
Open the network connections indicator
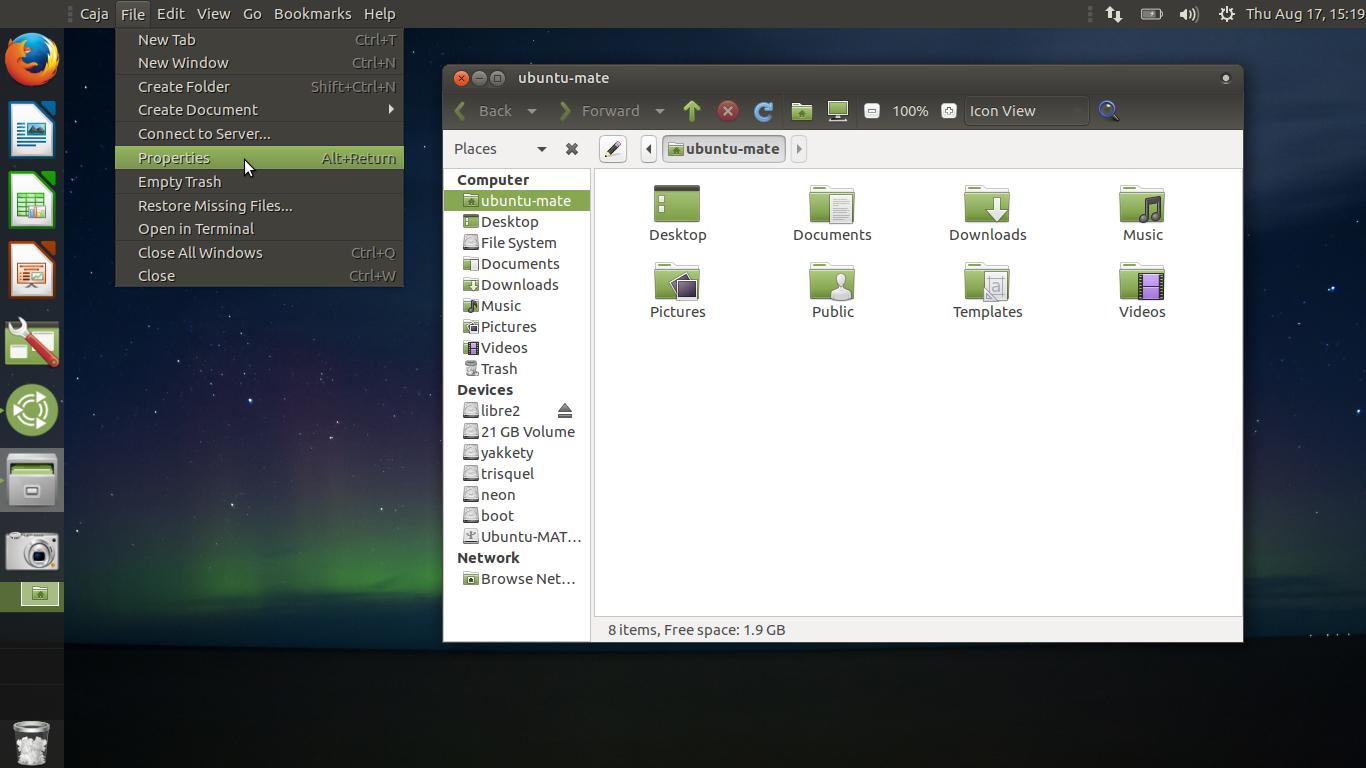pos(1113,14)
